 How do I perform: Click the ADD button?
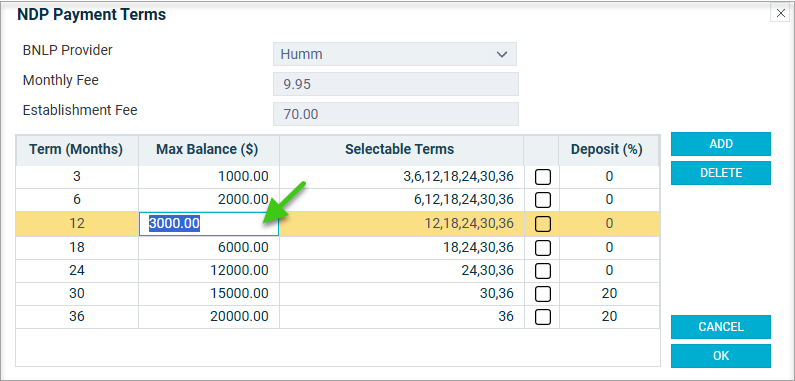(721, 144)
